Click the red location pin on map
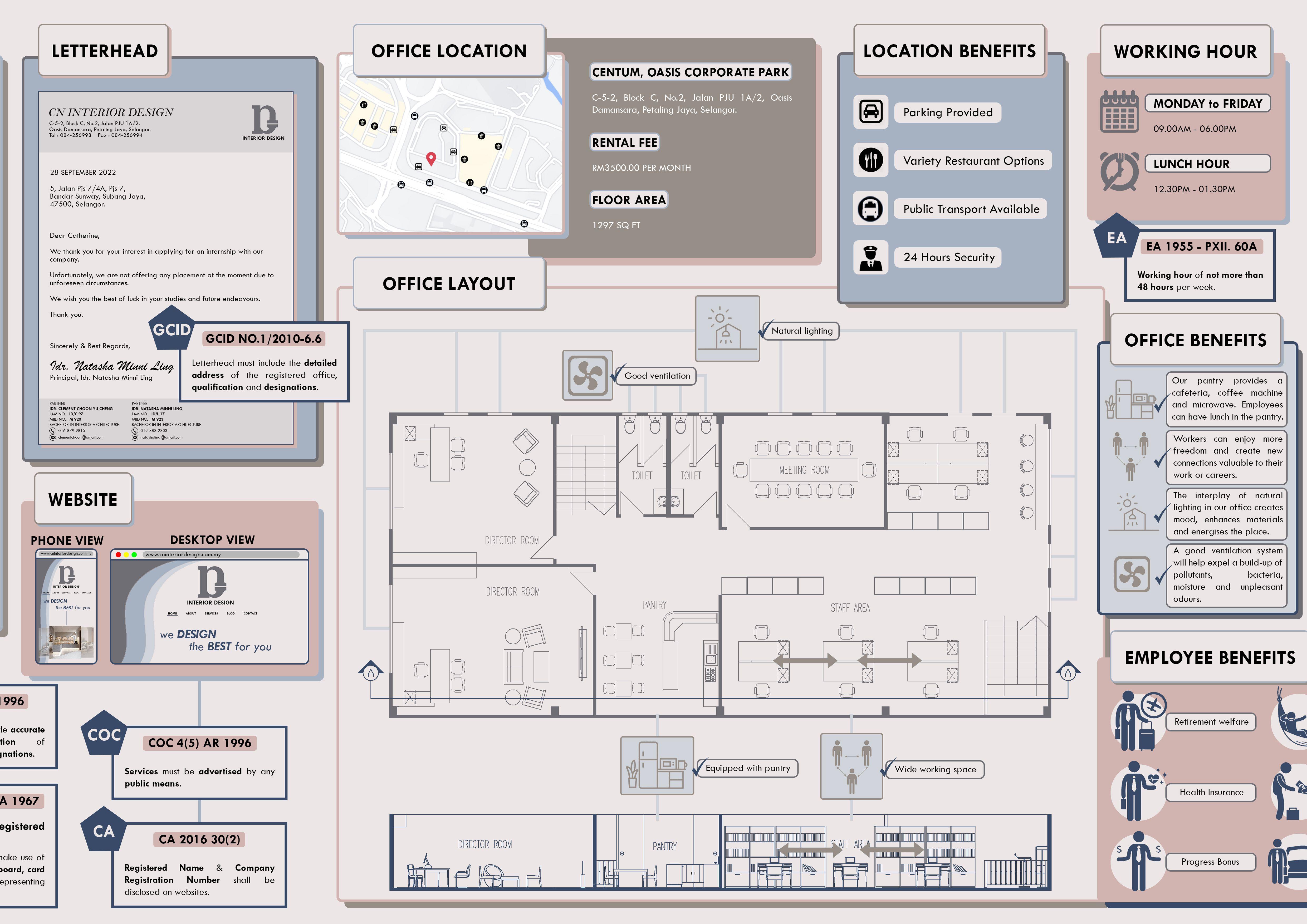The height and width of the screenshot is (924, 1307). click(431, 158)
